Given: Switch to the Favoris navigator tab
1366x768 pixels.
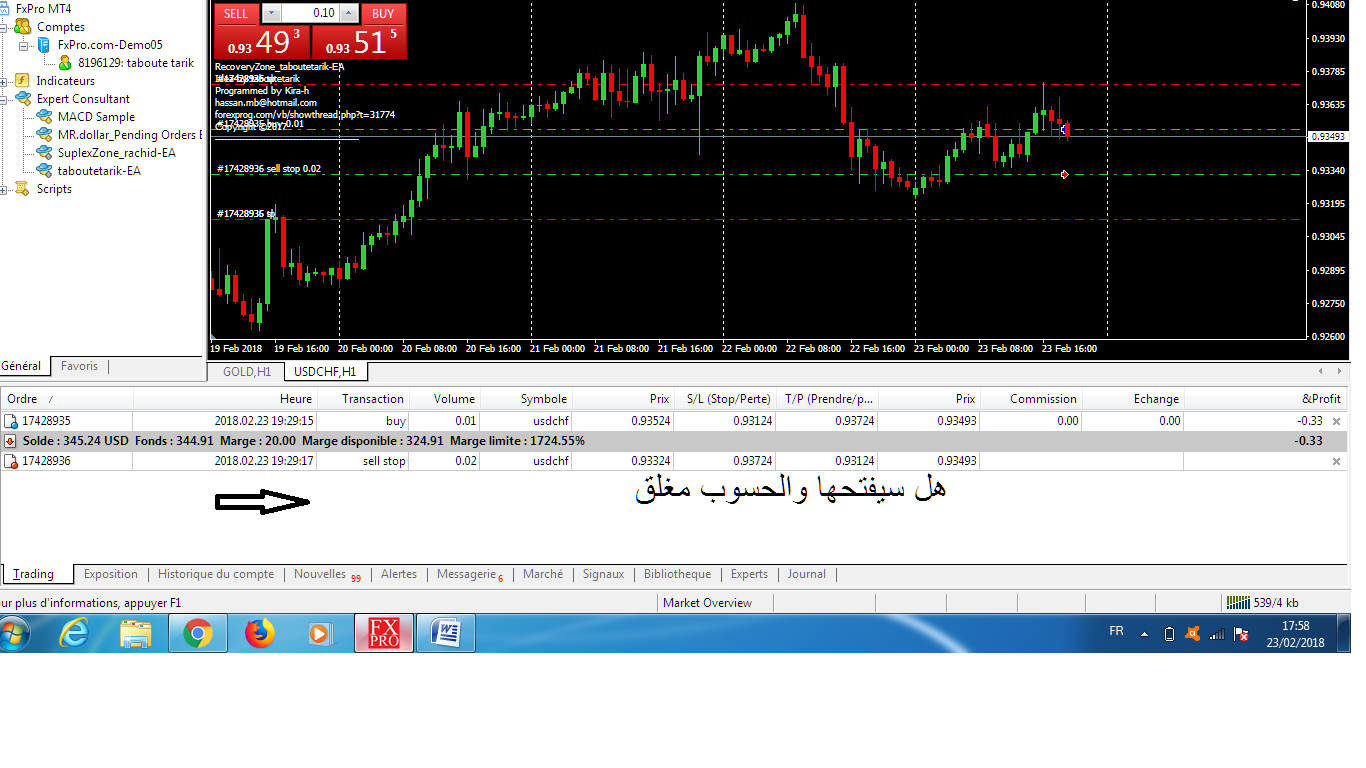Looking at the screenshot, I should coord(79,366).
